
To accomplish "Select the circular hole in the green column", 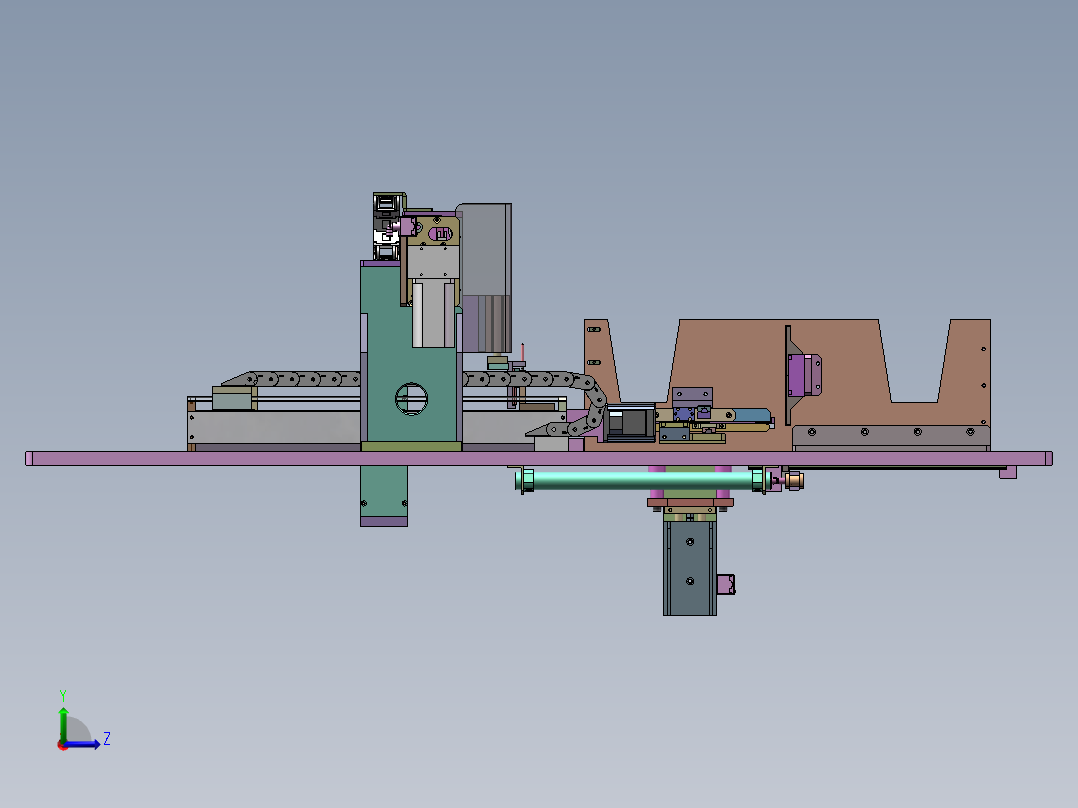I will point(411,399).
